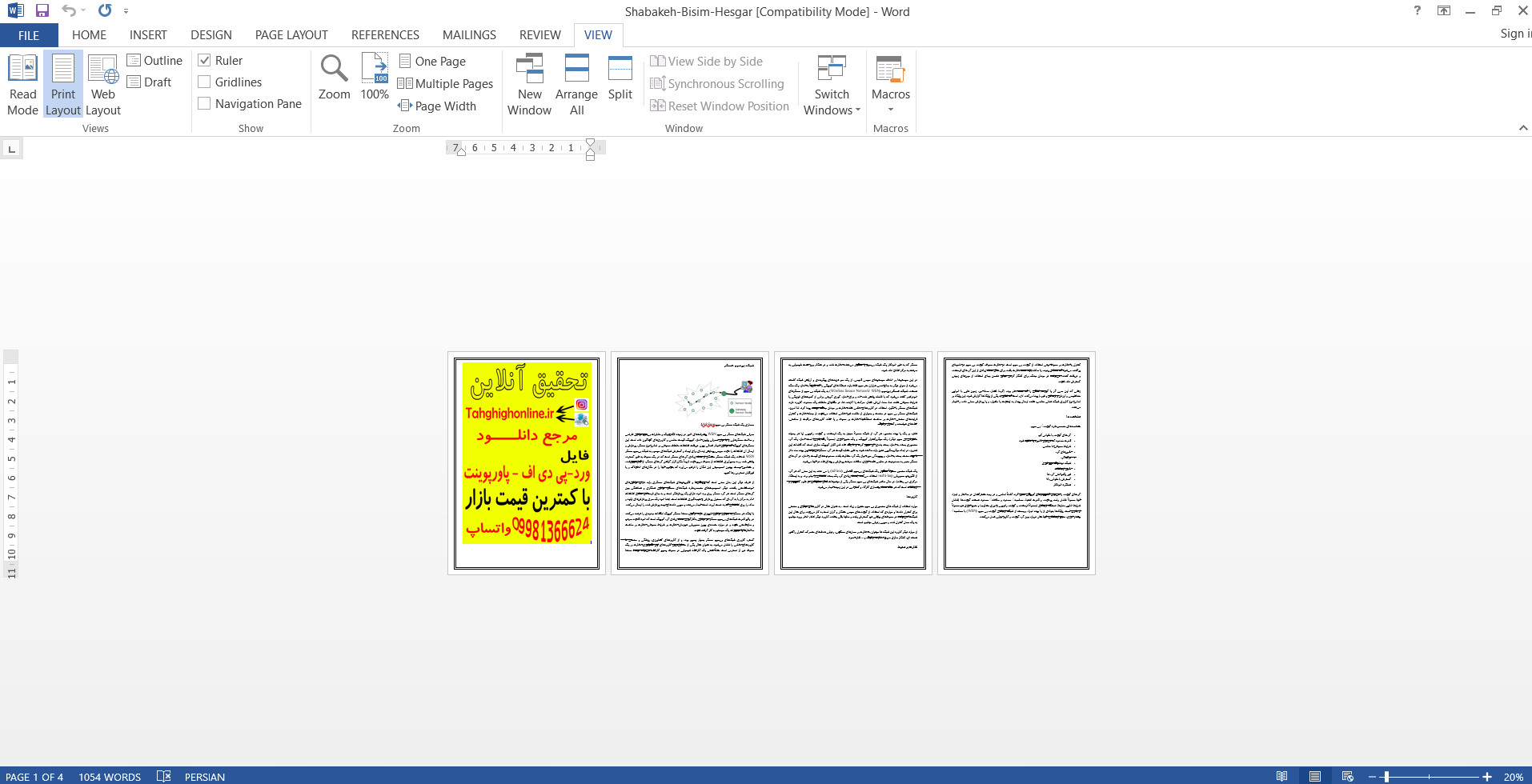Open the REVIEW tab
The height and width of the screenshot is (784, 1532).
[539, 35]
